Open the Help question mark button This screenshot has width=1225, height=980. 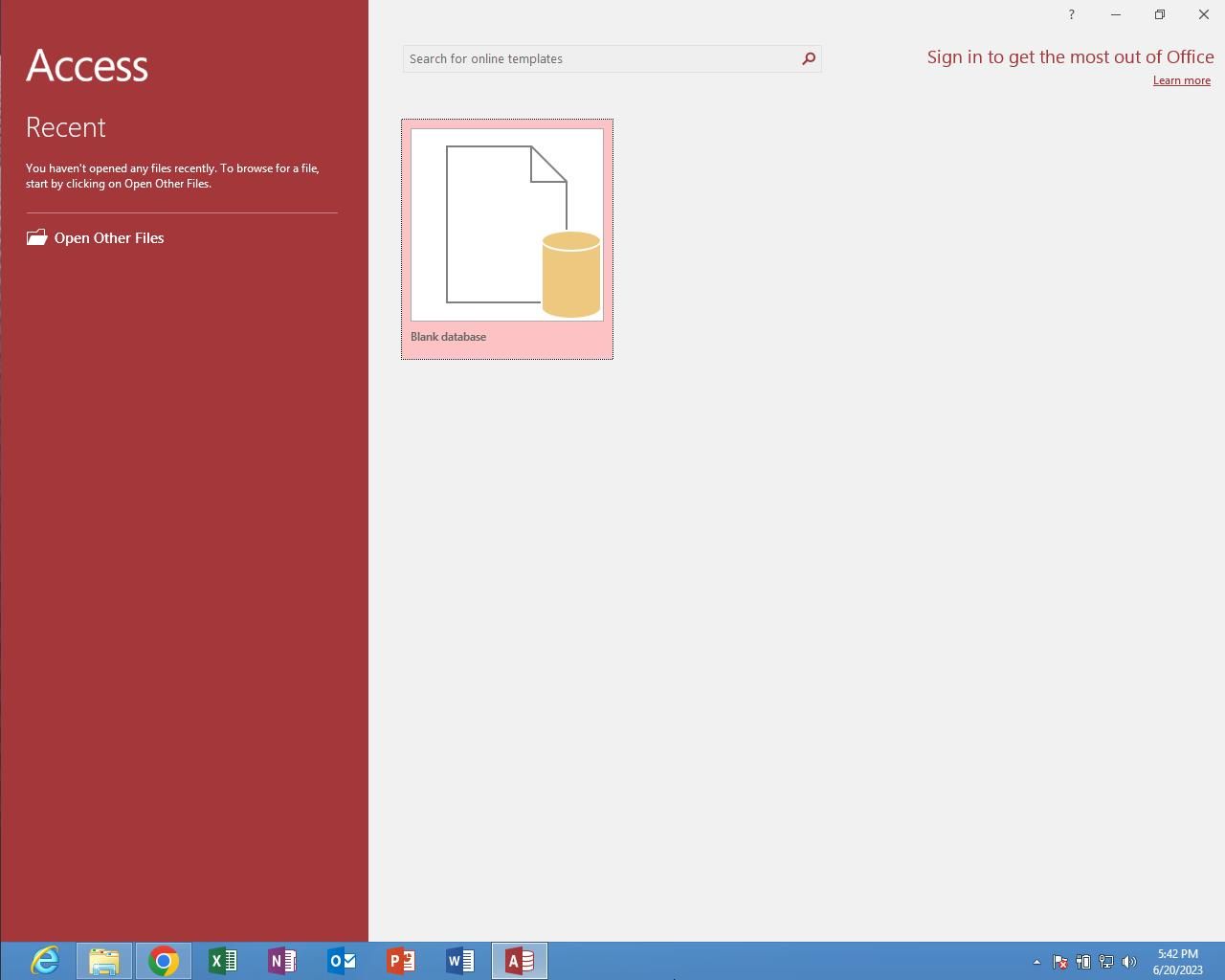1071,14
